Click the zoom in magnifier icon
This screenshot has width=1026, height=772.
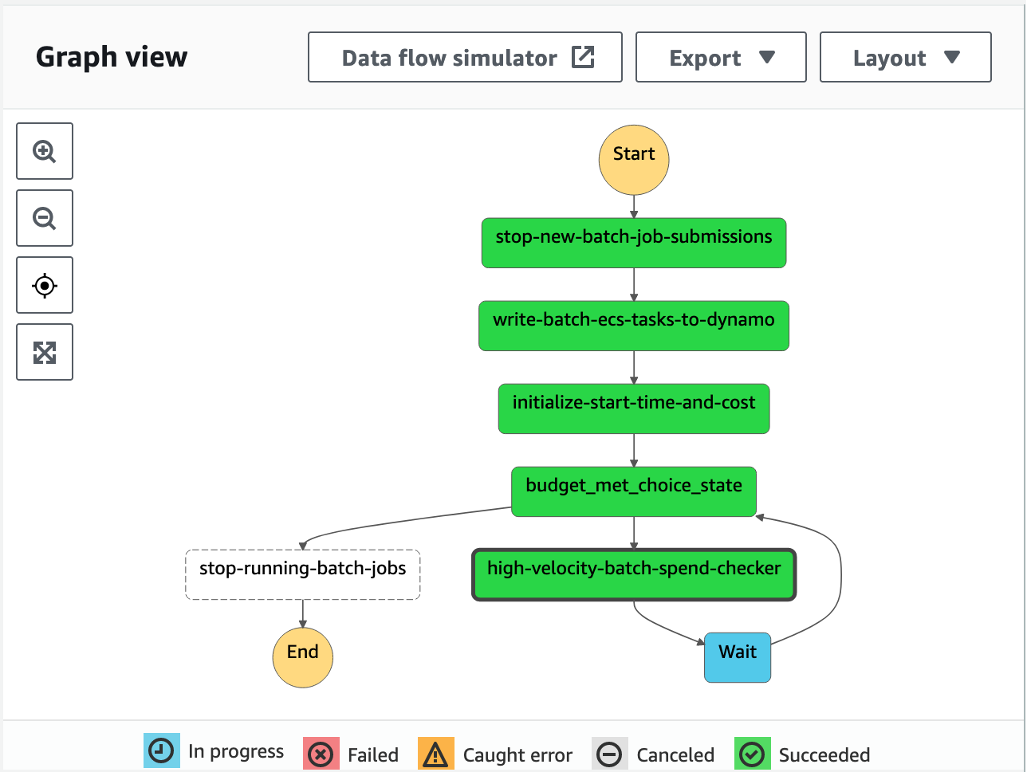[44, 151]
